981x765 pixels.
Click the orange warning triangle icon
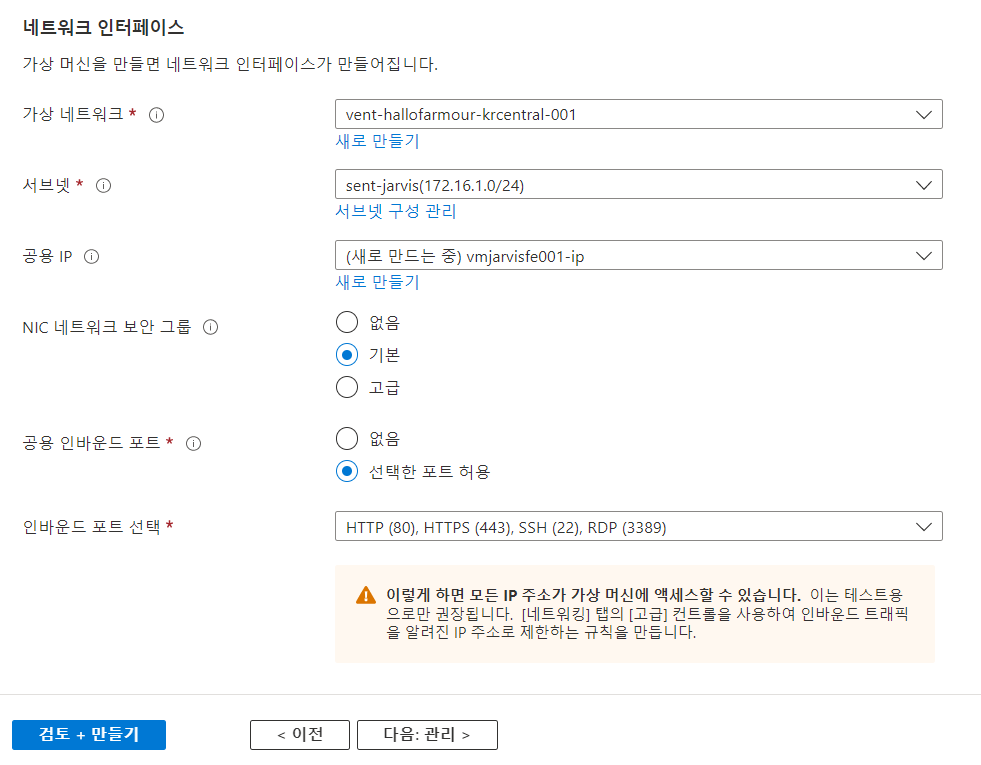coord(365,595)
